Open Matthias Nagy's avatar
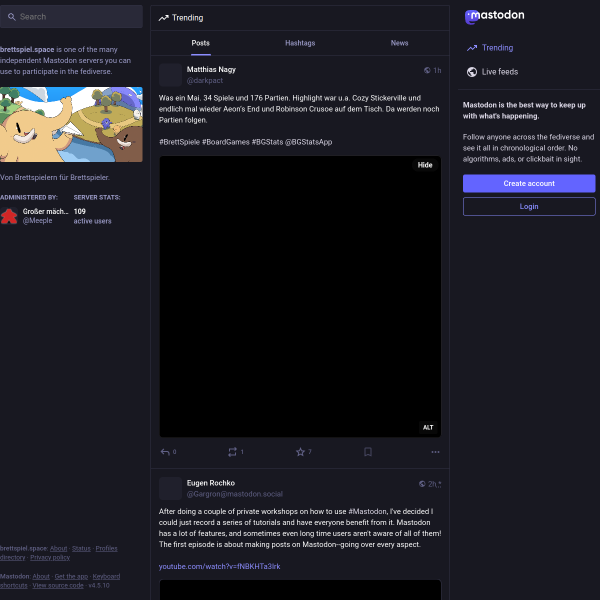 [x=170, y=75]
